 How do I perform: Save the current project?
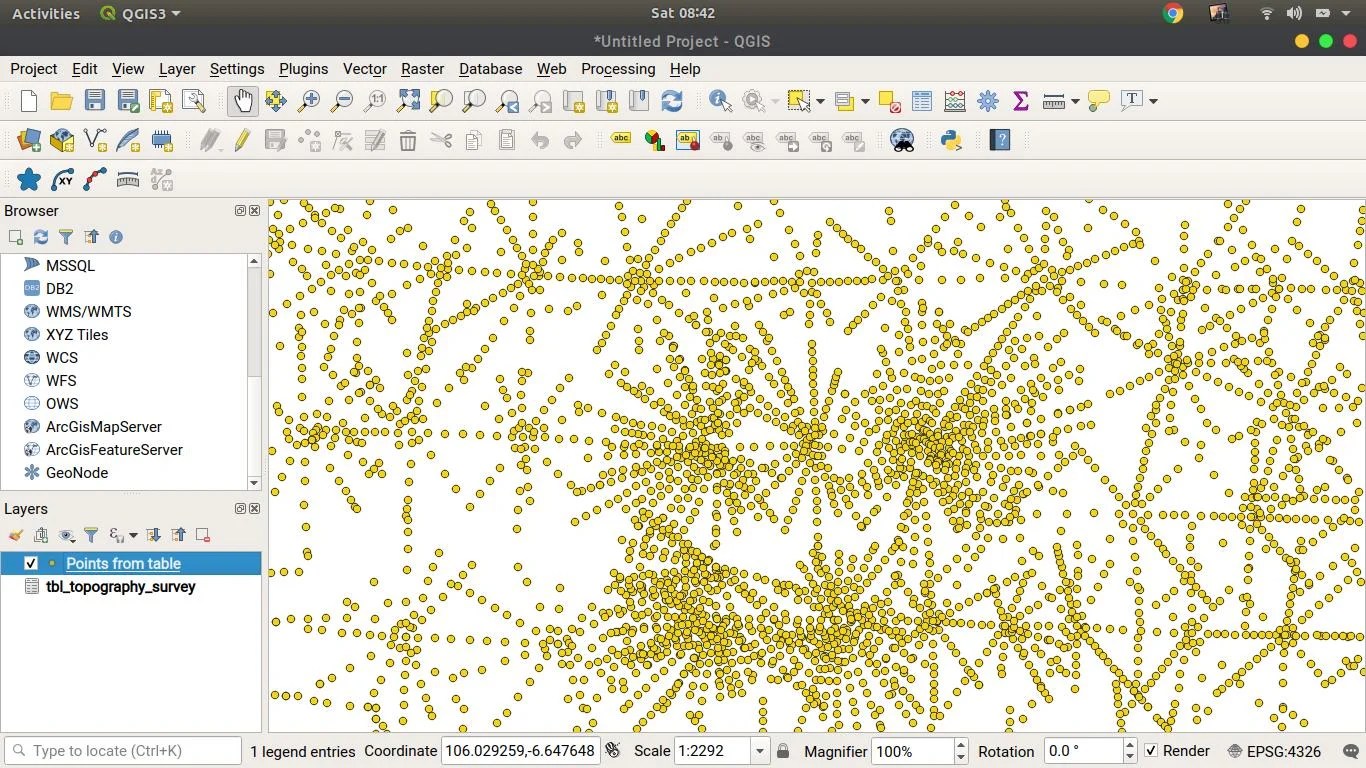click(95, 101)
